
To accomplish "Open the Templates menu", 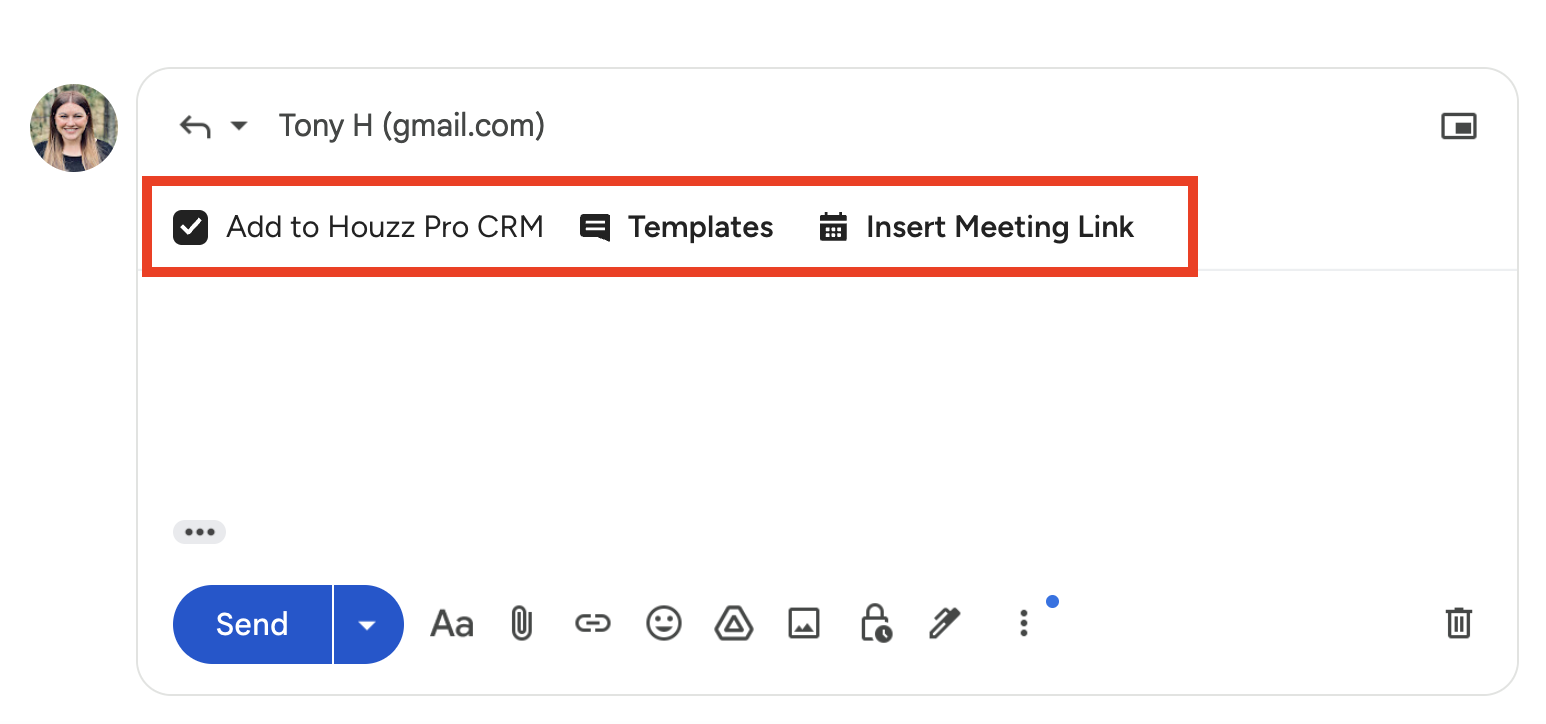I will tap(677, 228).
